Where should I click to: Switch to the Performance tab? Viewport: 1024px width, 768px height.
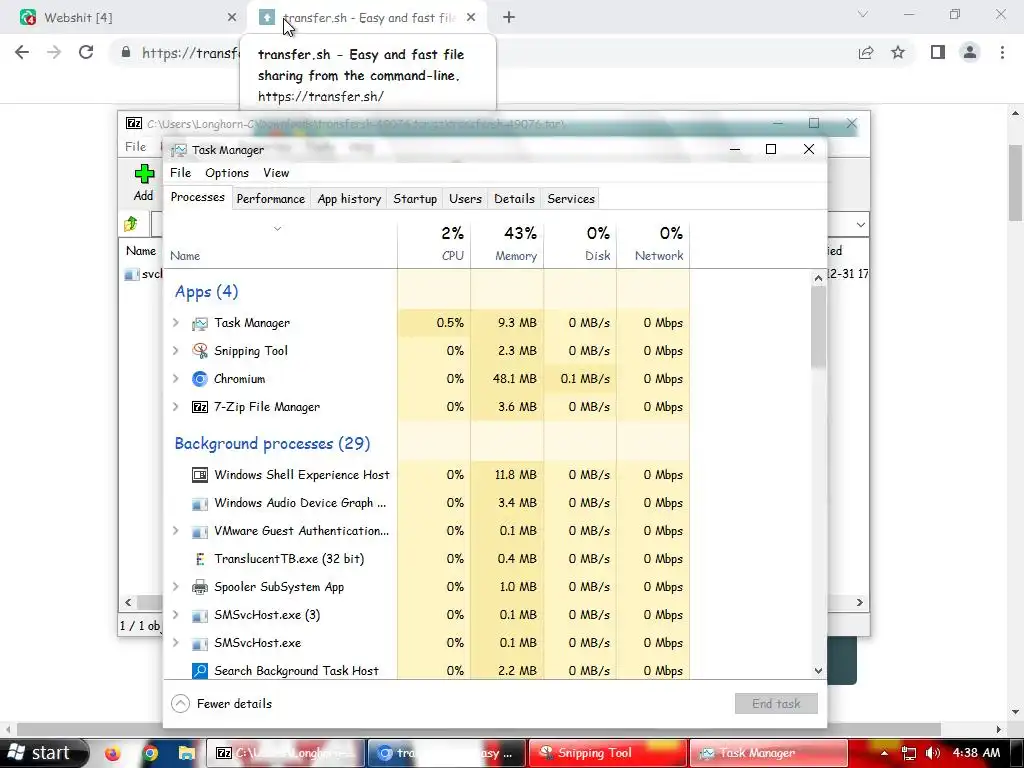tap(270, 199)
